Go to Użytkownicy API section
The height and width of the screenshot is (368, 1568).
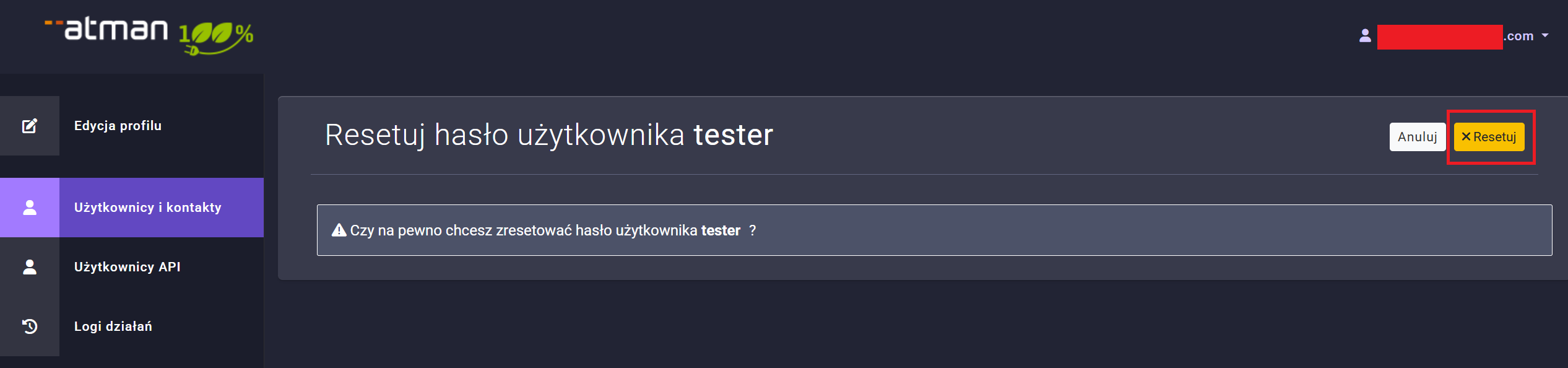tap(127, 267)
